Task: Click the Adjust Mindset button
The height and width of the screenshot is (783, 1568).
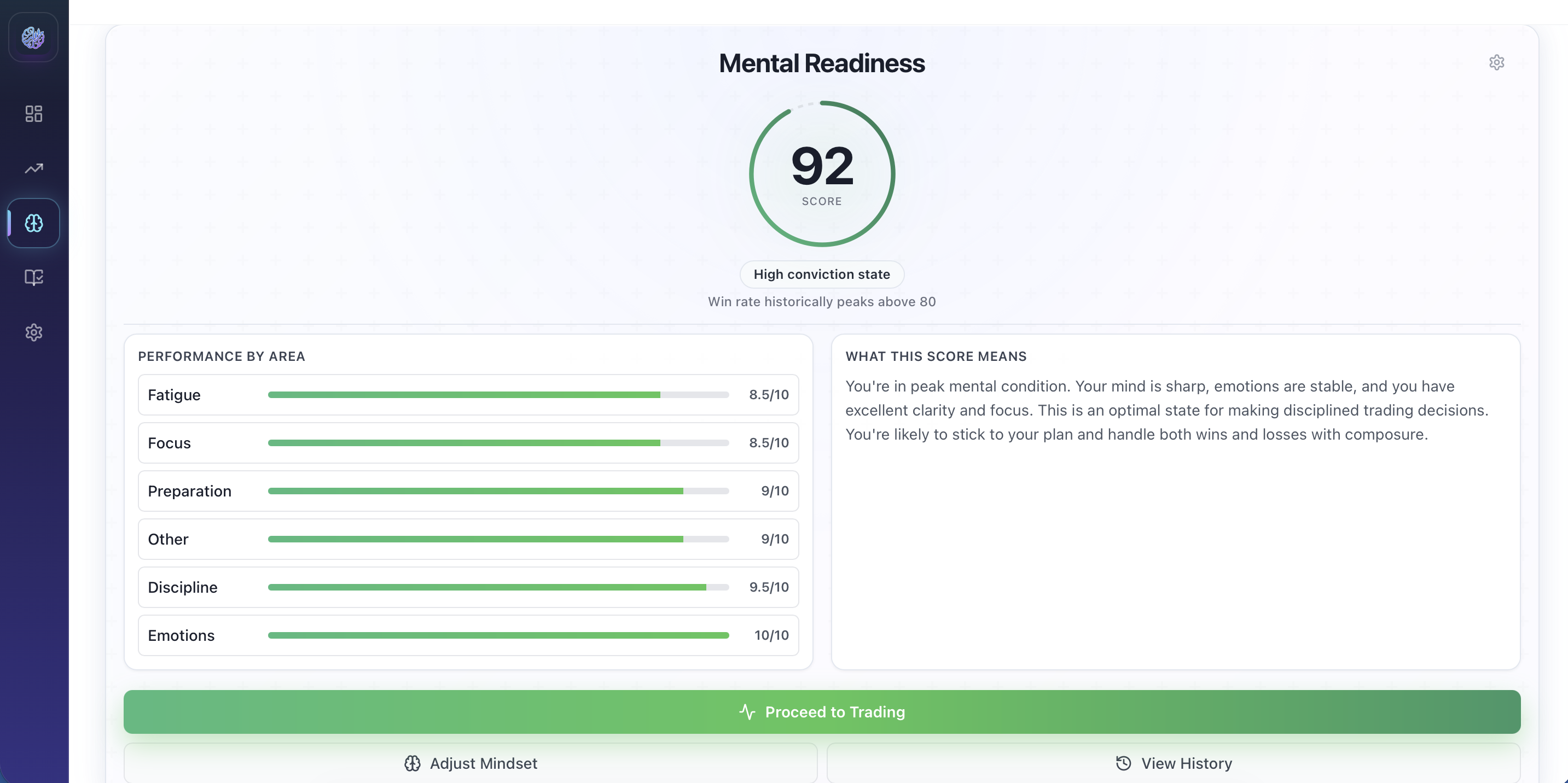Action: pos(471,763)
